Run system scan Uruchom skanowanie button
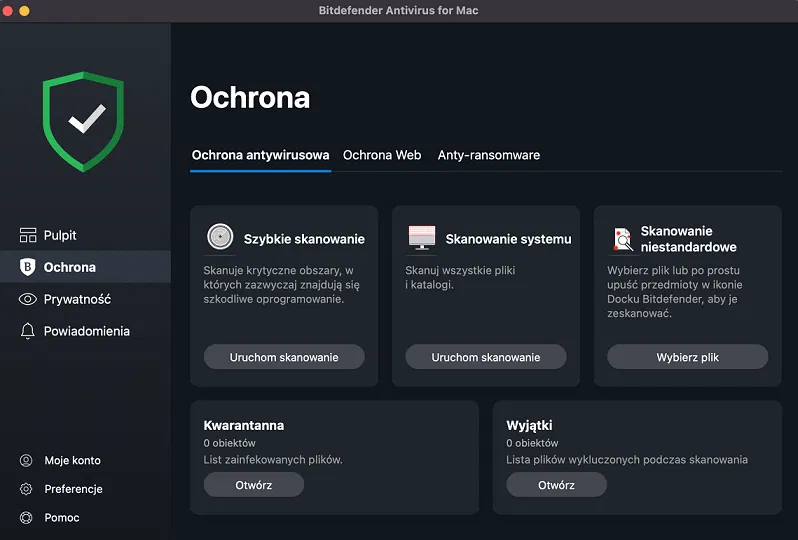The width and height of the screenshot is (798, 540). point(486,357)
